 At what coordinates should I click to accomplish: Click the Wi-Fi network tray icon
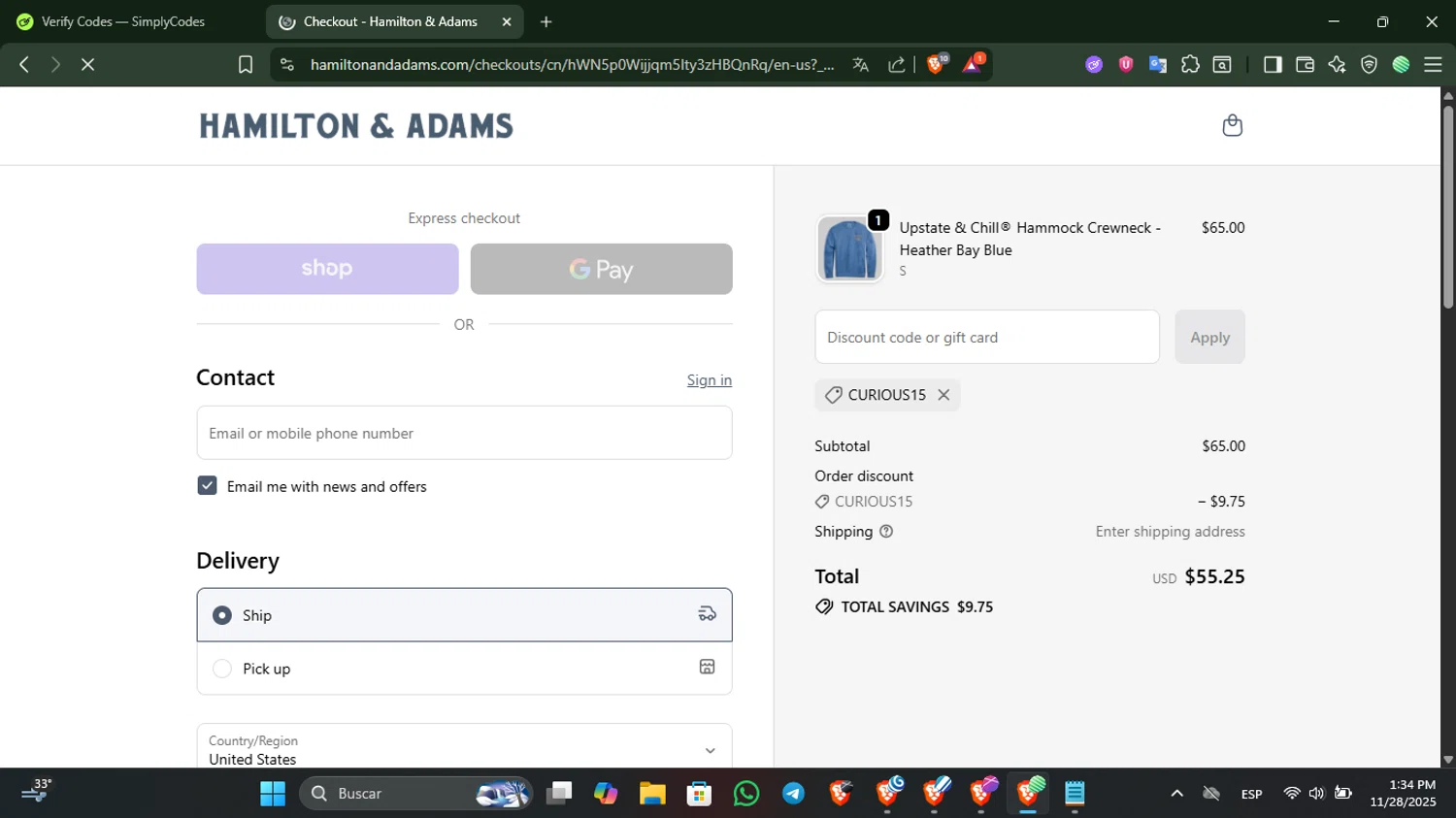[x=1291, y=794]
